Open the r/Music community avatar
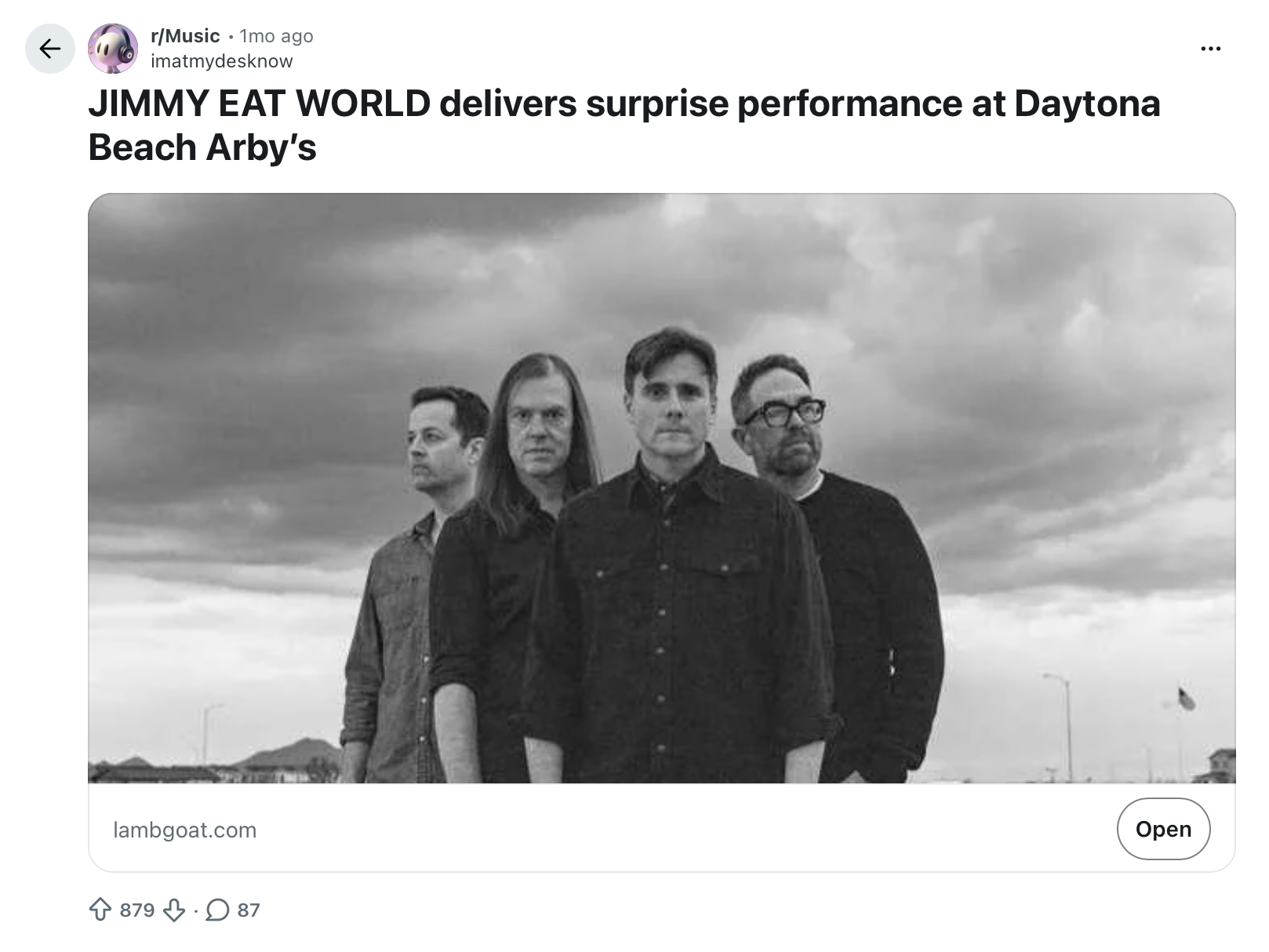 [113, 49]
